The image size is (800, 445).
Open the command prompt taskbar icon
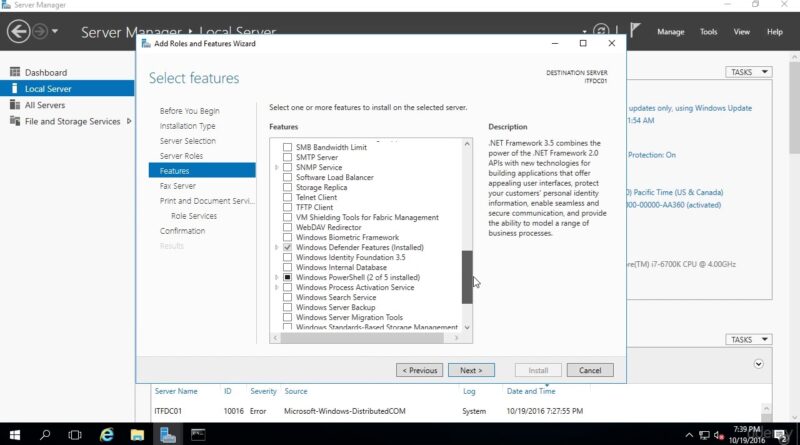click(x=198, y=434)
